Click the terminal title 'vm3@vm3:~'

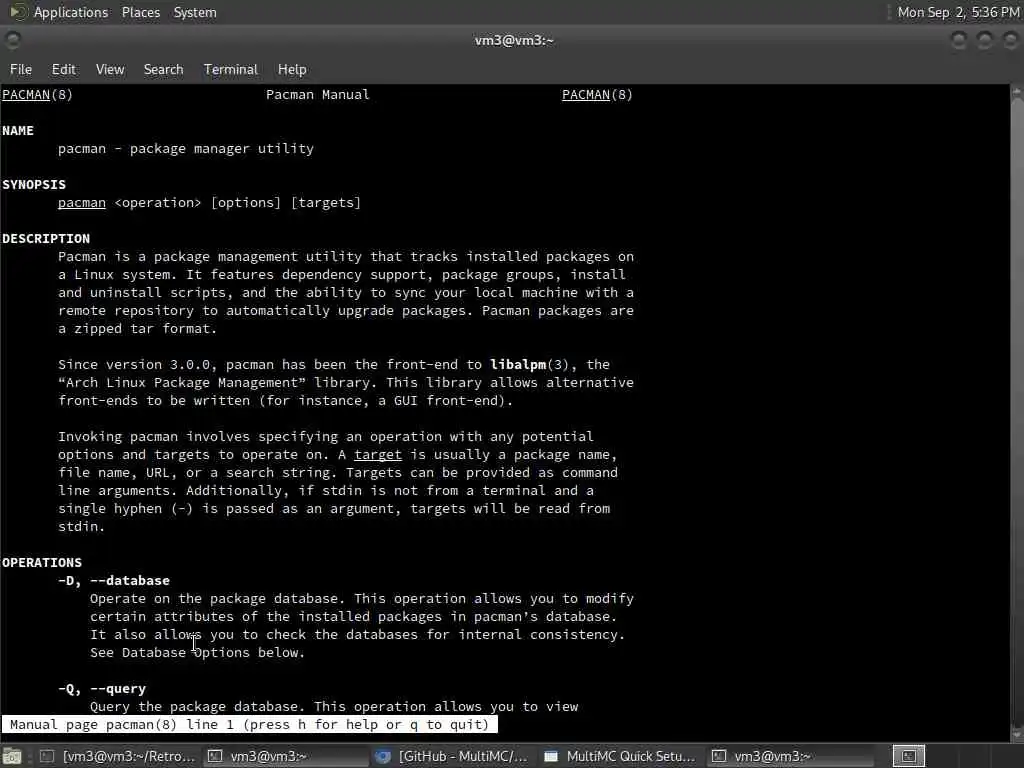click(514, 40)
